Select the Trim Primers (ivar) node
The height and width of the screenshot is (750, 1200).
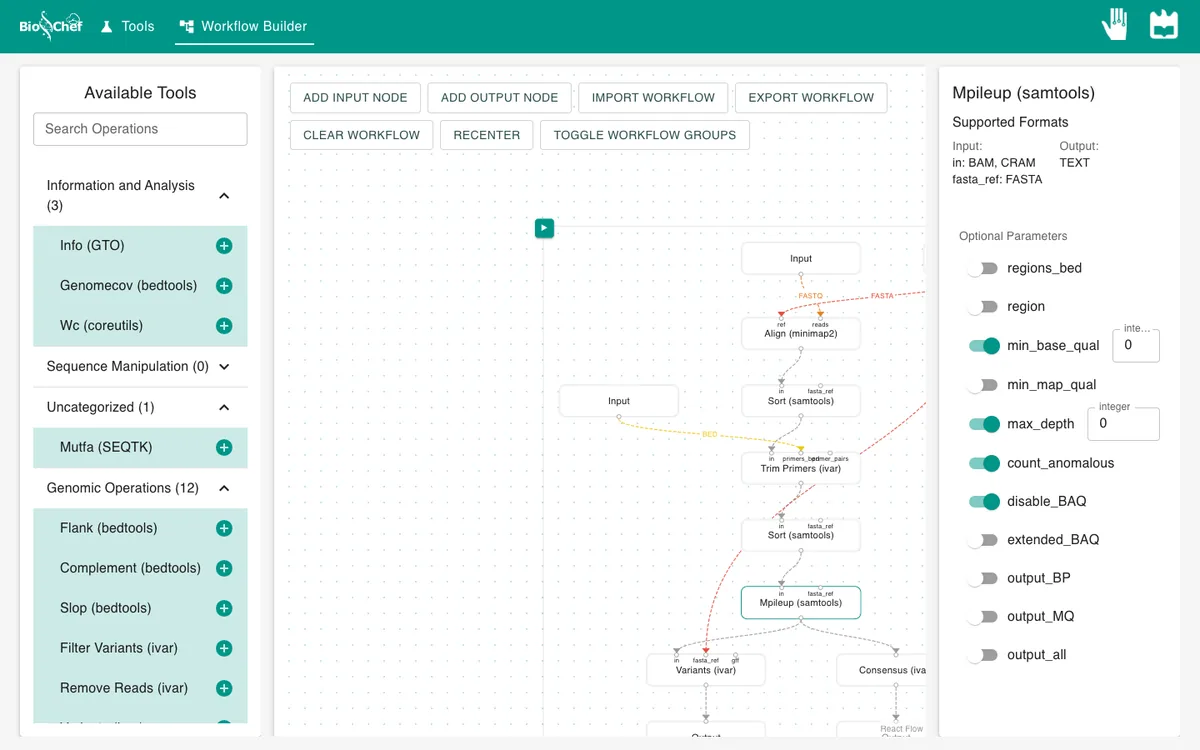[x=801, y=468]
